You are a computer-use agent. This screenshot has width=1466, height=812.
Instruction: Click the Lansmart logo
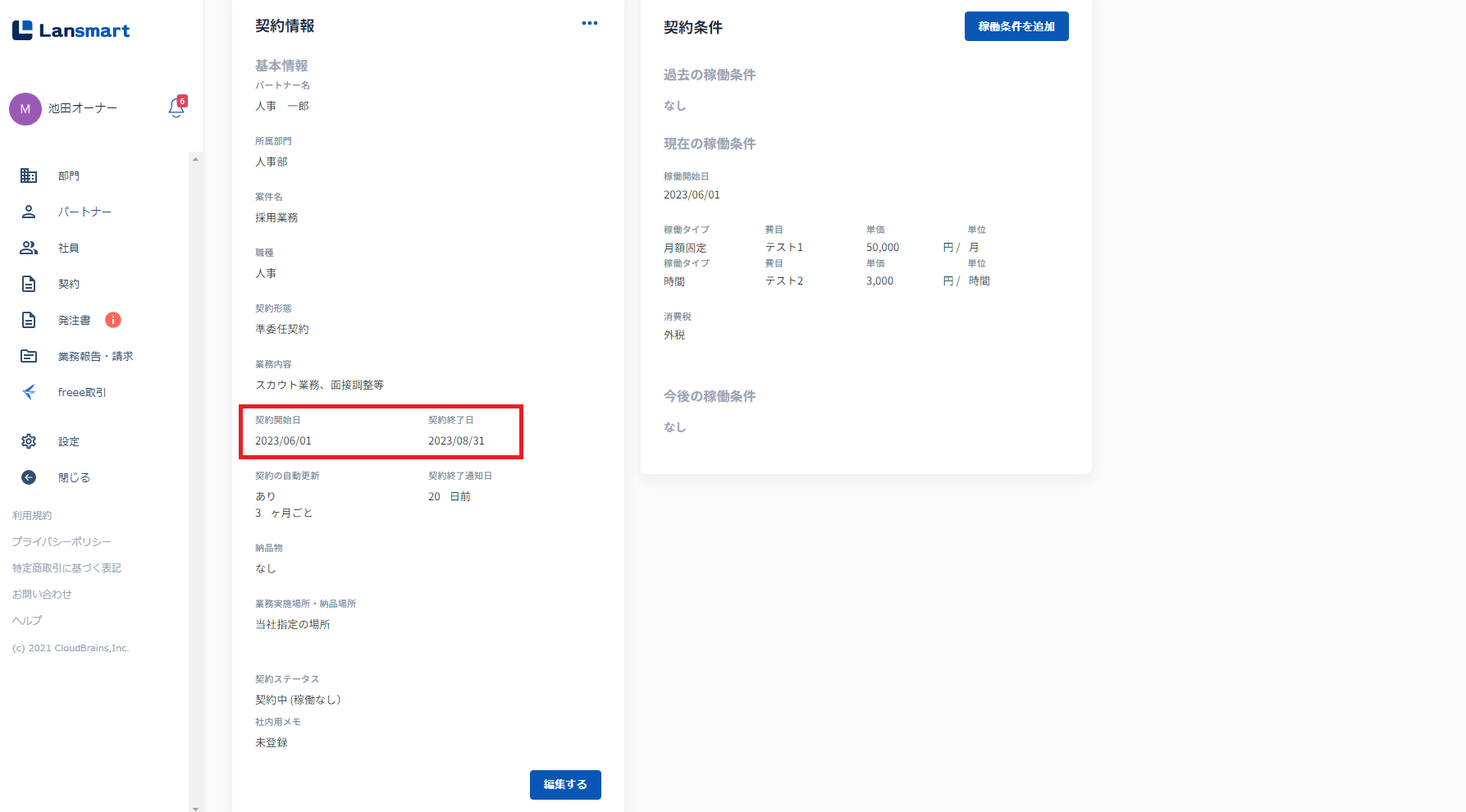[71, 30]
